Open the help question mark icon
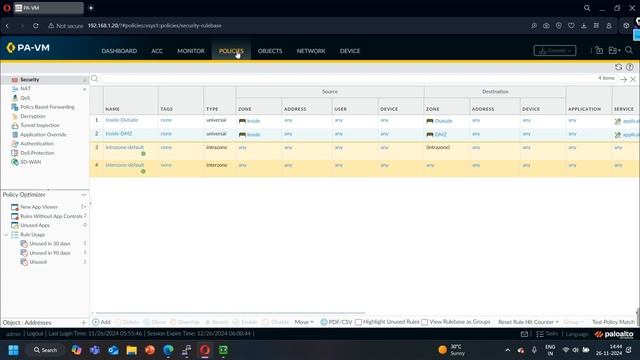This screenshot has width=640, height=360. (630, 67)
